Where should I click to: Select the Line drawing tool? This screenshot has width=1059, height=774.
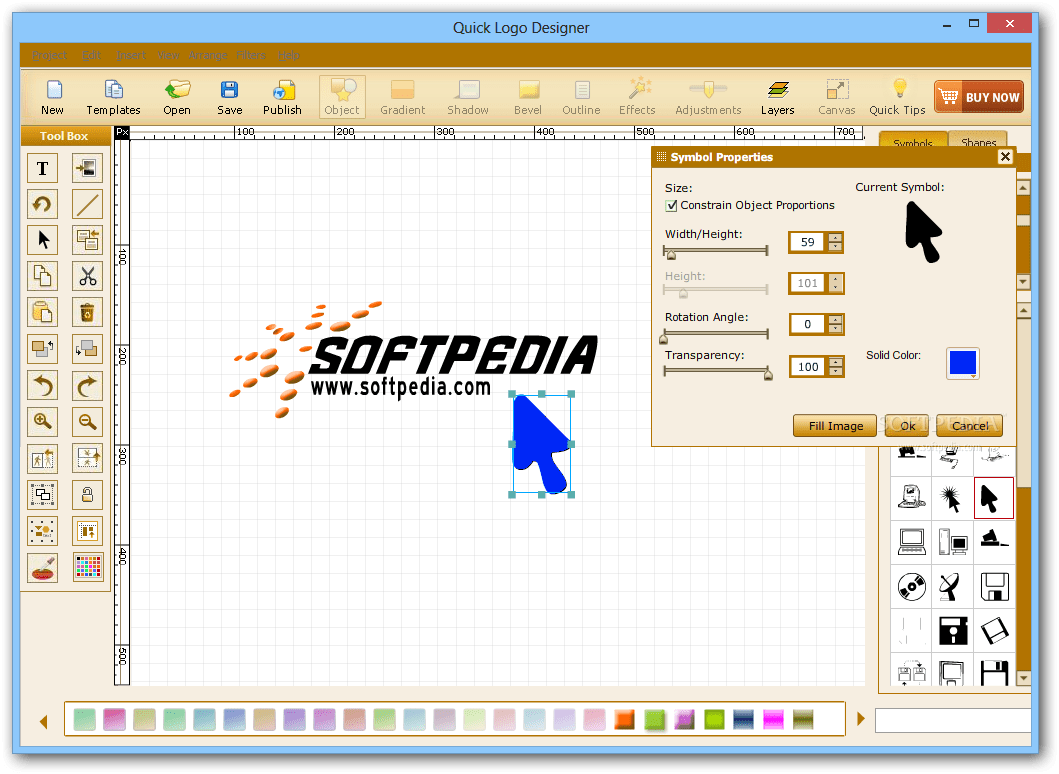coord(88,204)
